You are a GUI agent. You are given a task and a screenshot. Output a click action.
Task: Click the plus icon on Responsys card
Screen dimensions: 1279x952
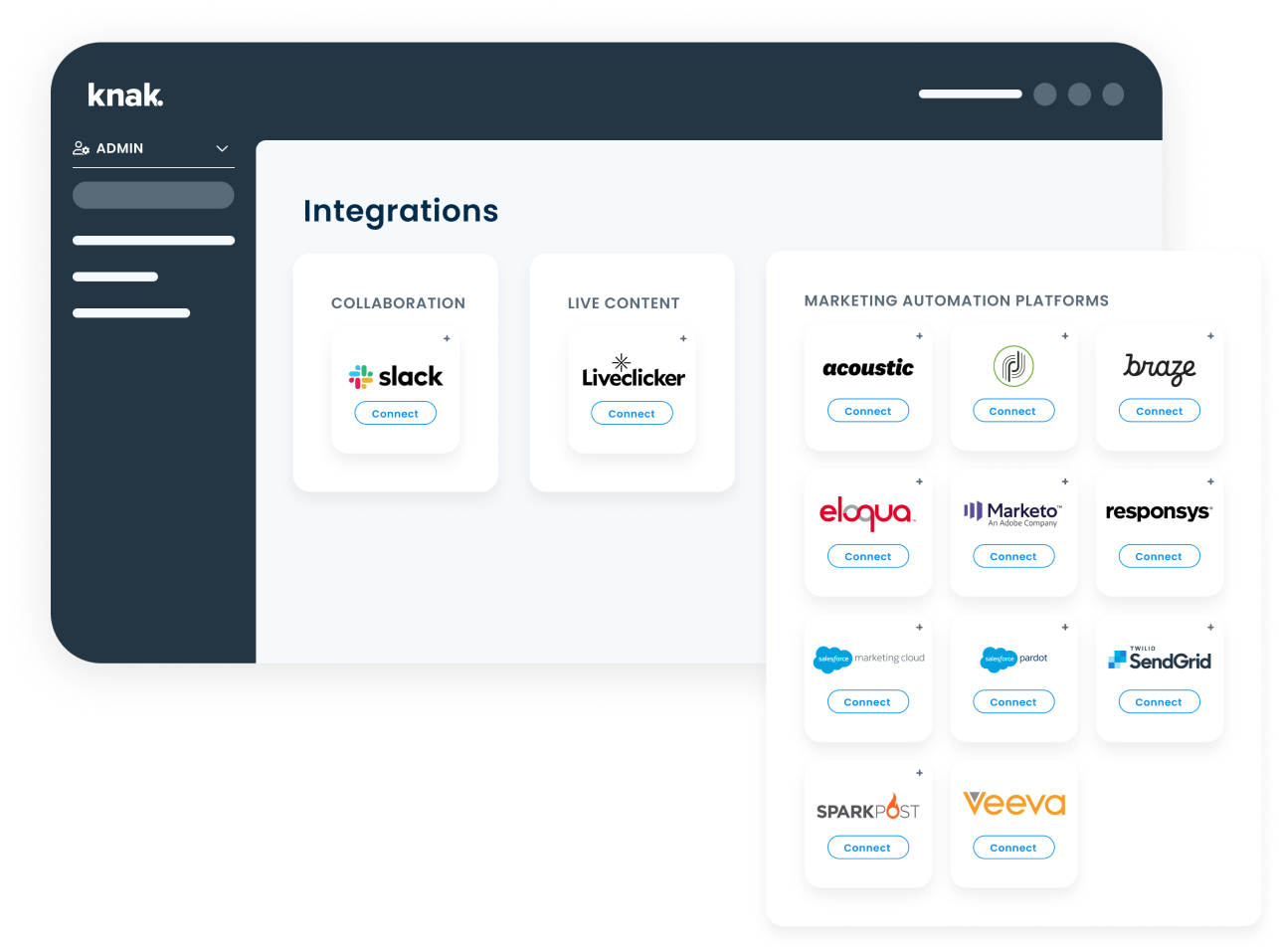[x=1210, y=481]
